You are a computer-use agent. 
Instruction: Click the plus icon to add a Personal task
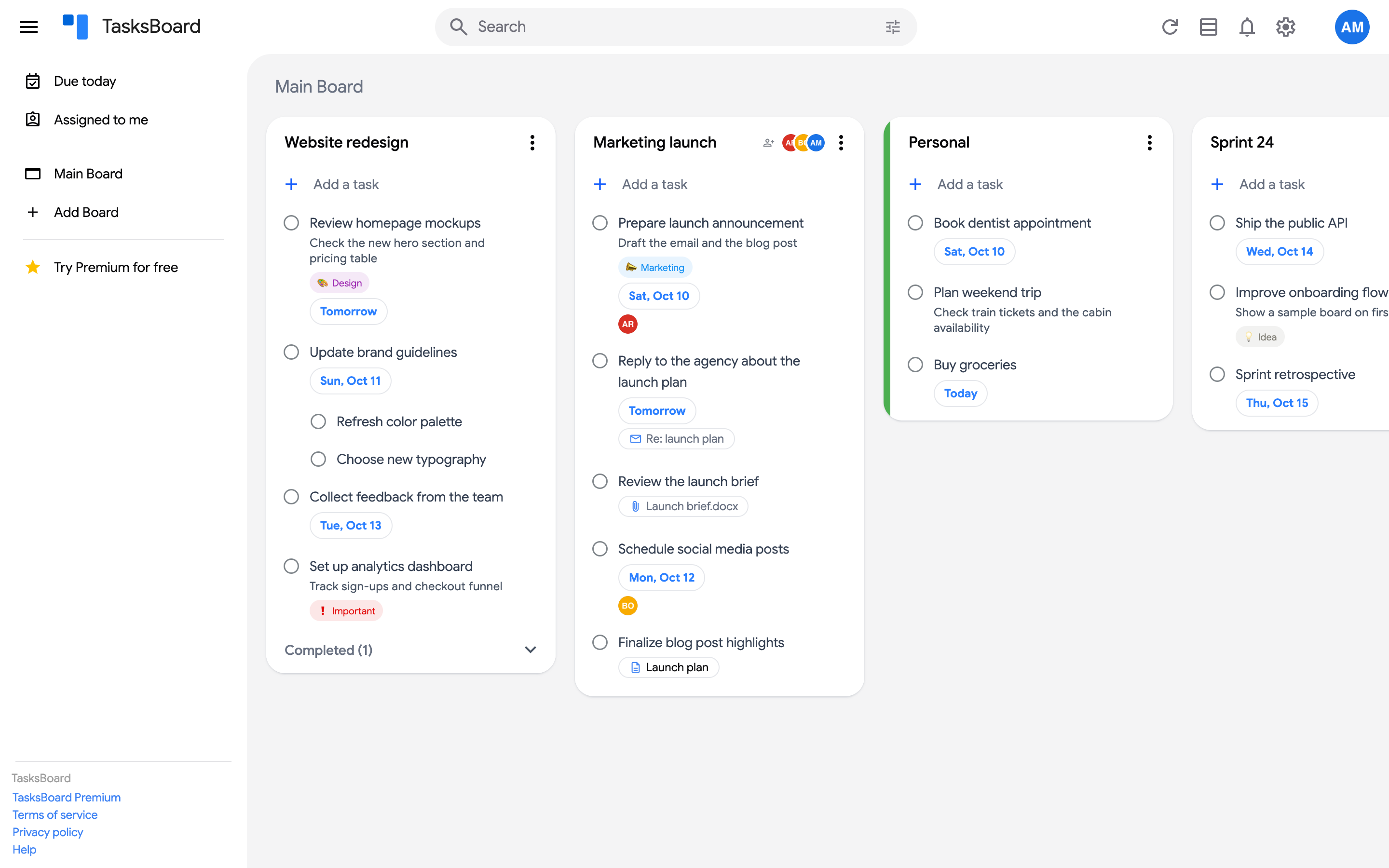tap(915, 184)
